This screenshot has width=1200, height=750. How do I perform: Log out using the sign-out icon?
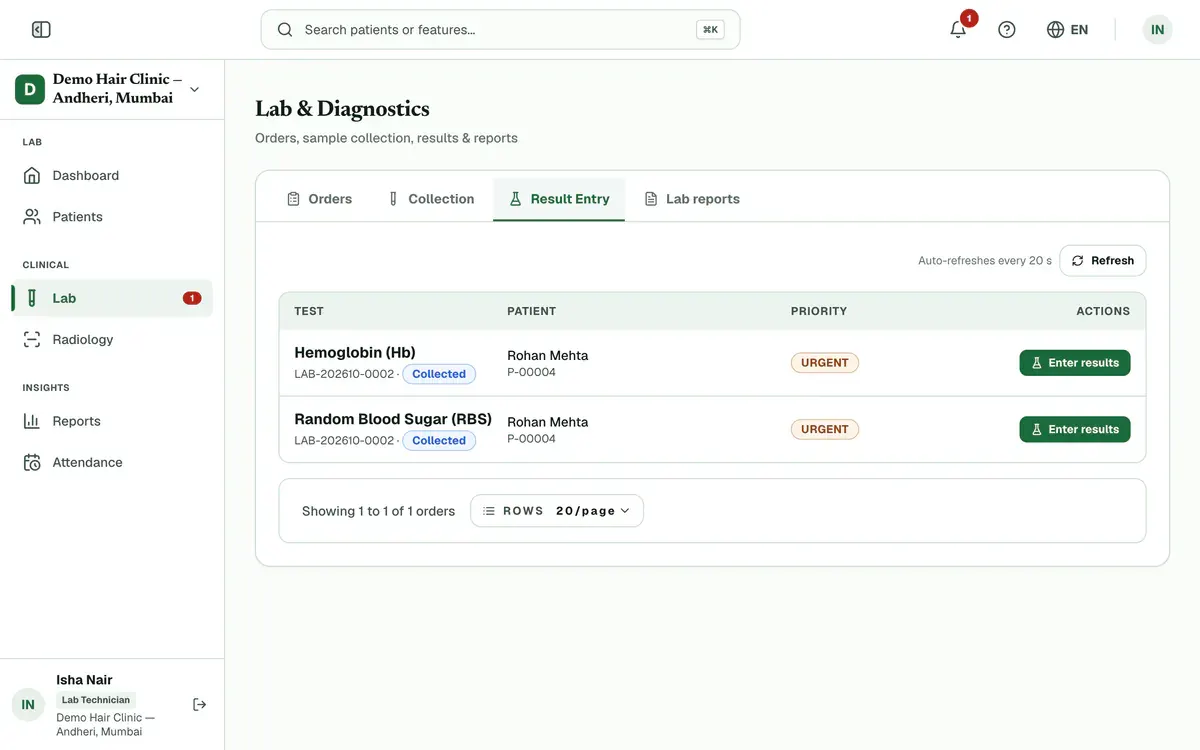point(200,705)
